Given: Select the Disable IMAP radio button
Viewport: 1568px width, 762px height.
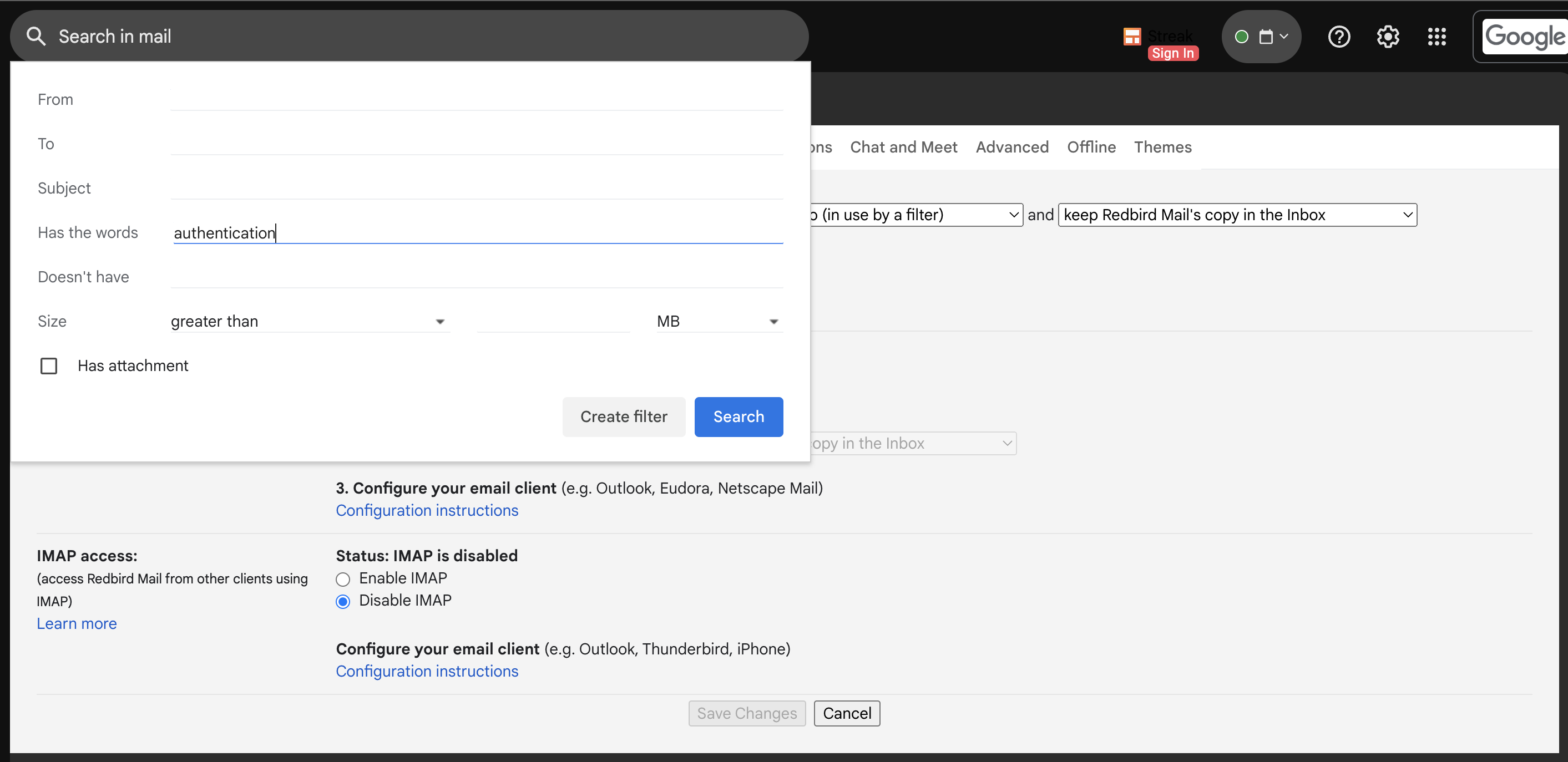Looking at the screenshot, I should point(343,601).
